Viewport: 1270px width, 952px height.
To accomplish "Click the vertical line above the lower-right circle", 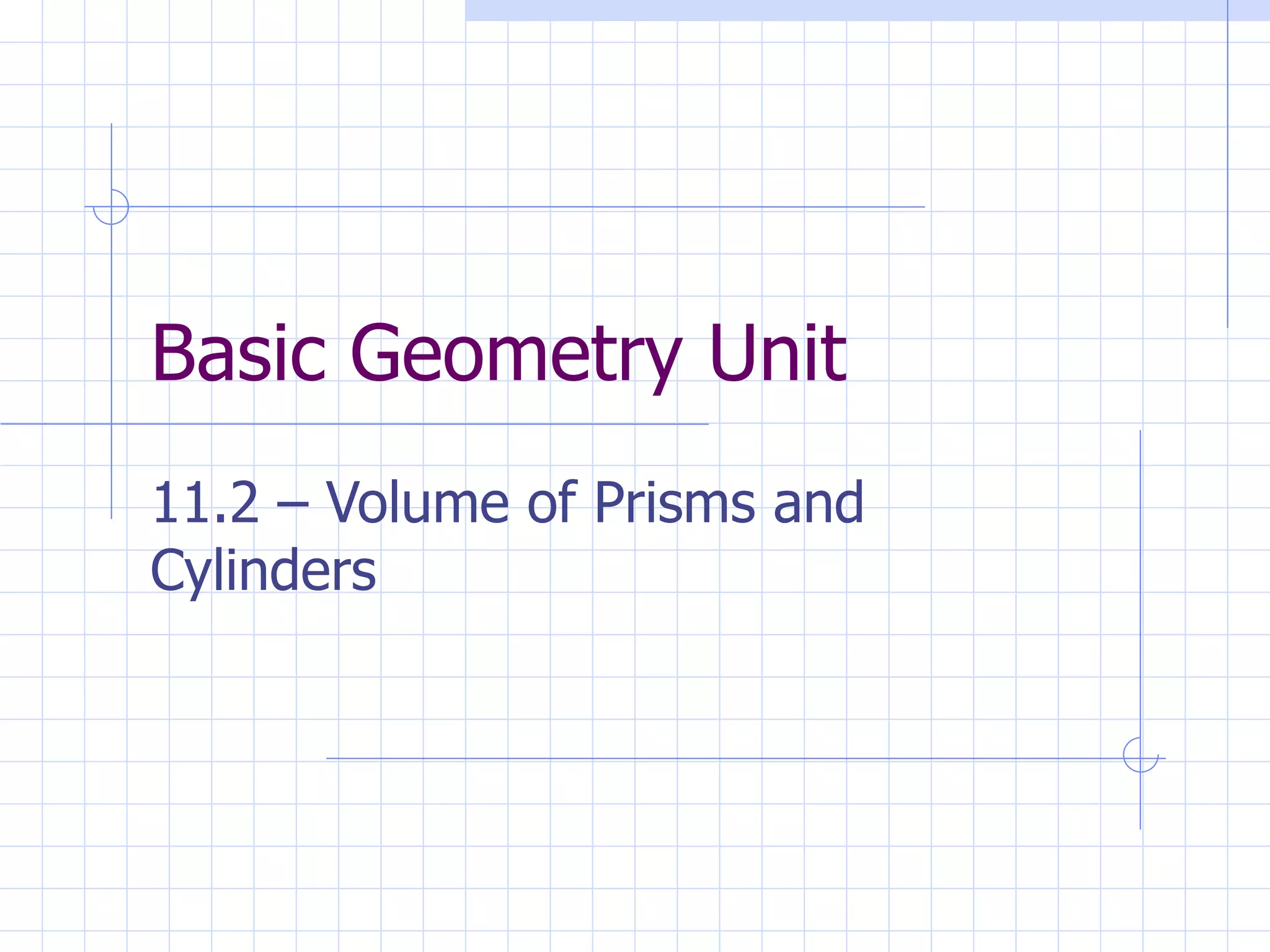I will click(1140, 583).
